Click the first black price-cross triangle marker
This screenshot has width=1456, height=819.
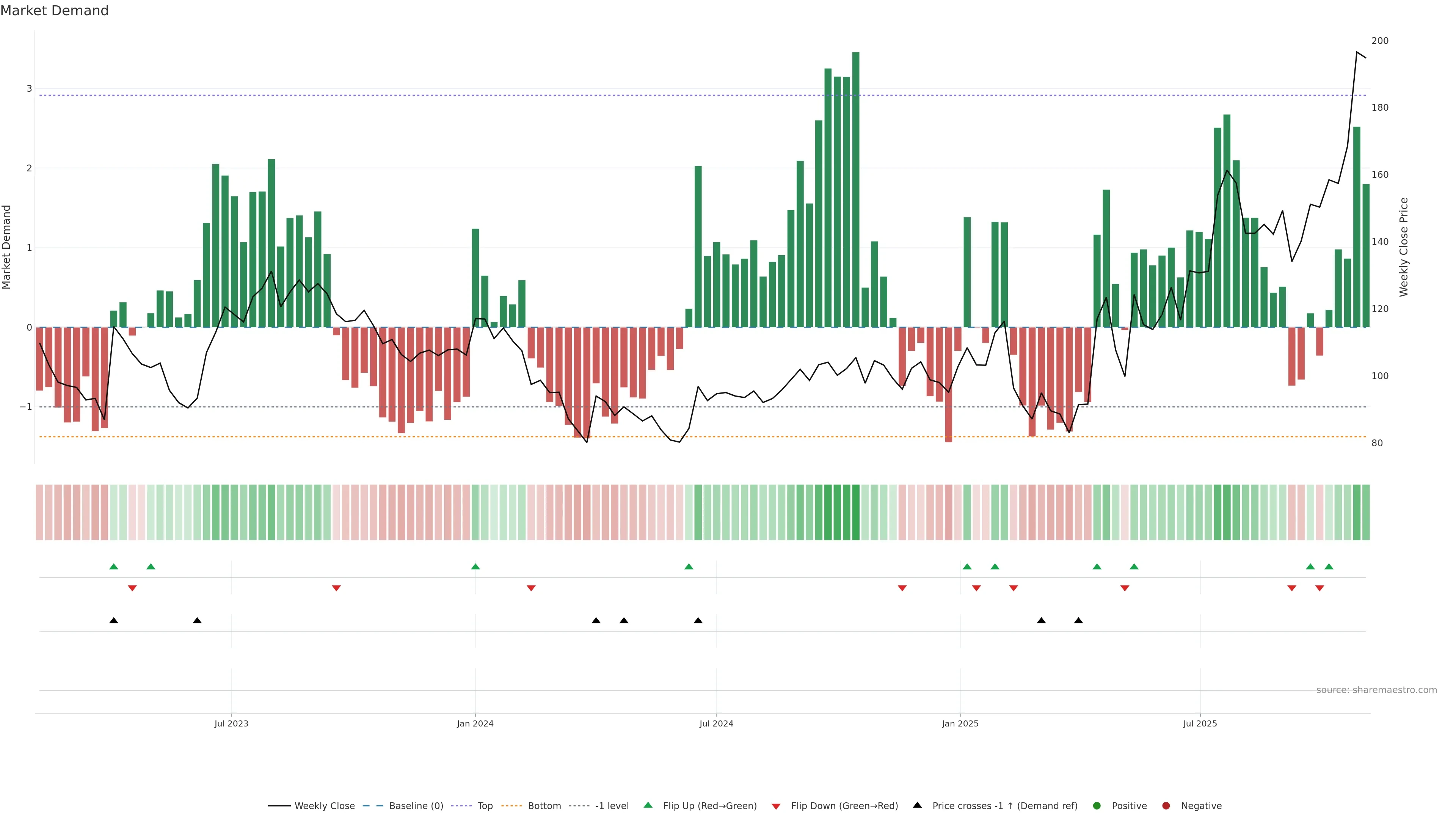click(114, 620)
